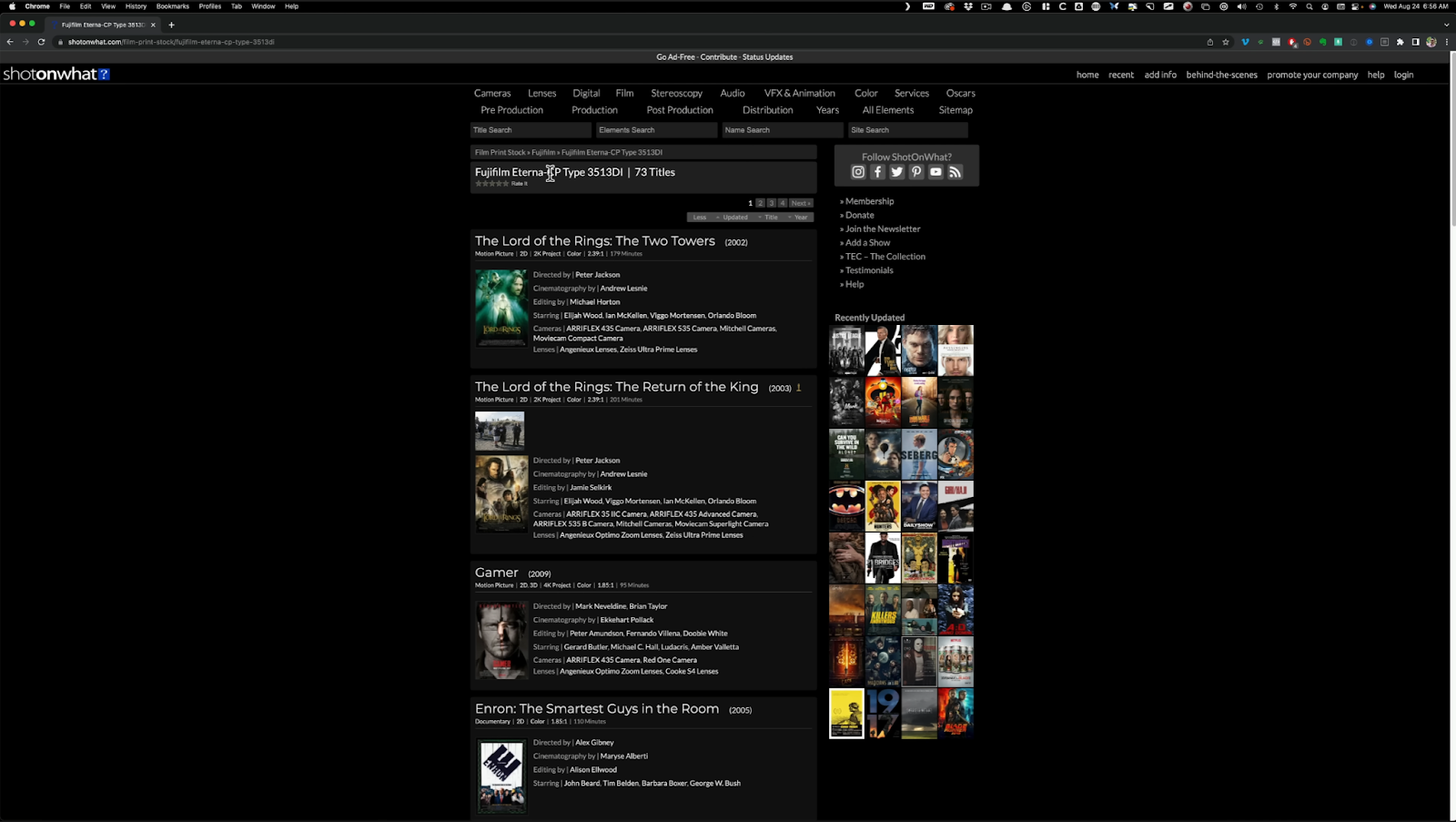Open ShotOnWhat Instagram page icon
The height and width of the screenshot is (822, 1456).
pyautogui.click(x=858, y=171)
